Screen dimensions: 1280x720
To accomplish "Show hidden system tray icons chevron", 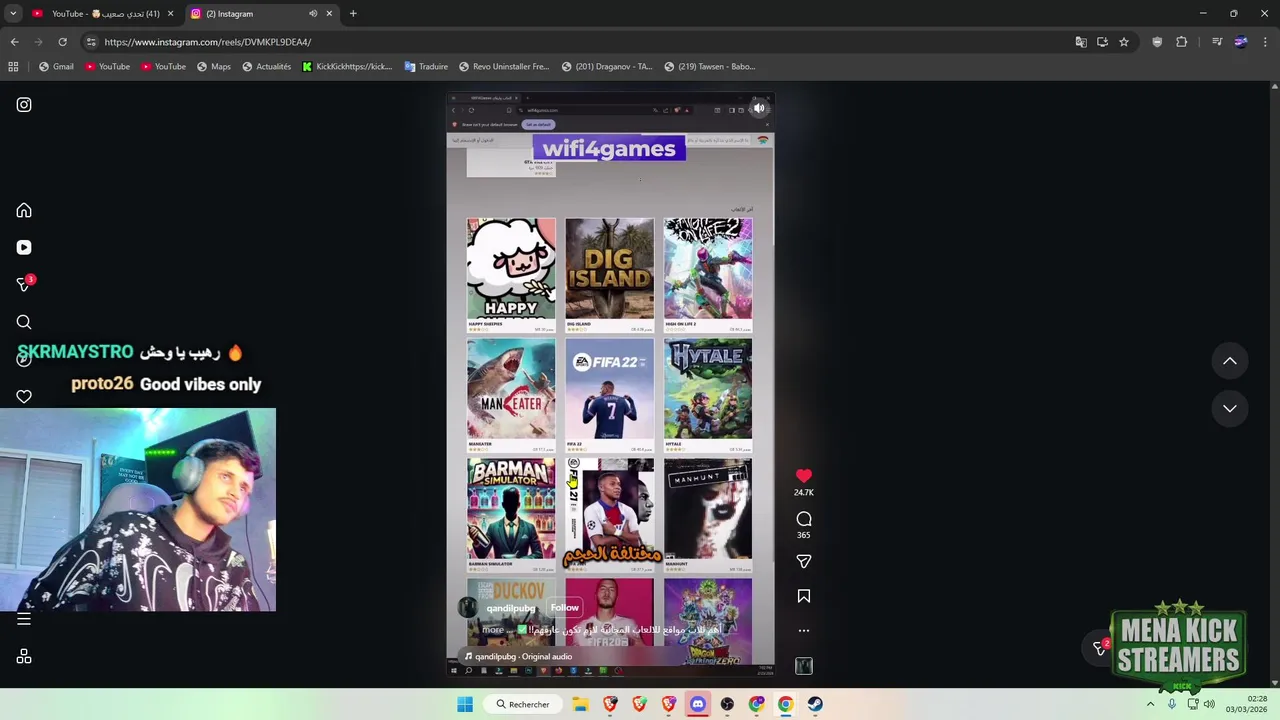I will pyautogui.click(x=1150, y=704).
